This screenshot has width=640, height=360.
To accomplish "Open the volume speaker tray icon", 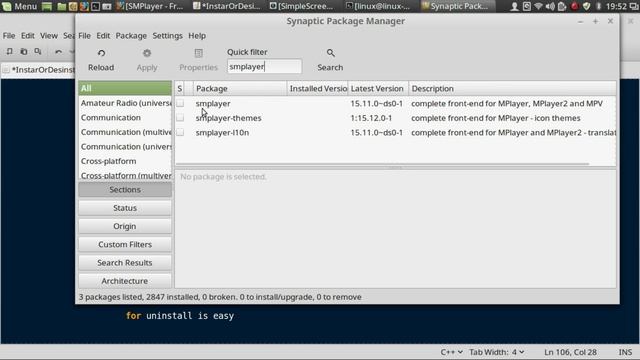I will point(550,6).
